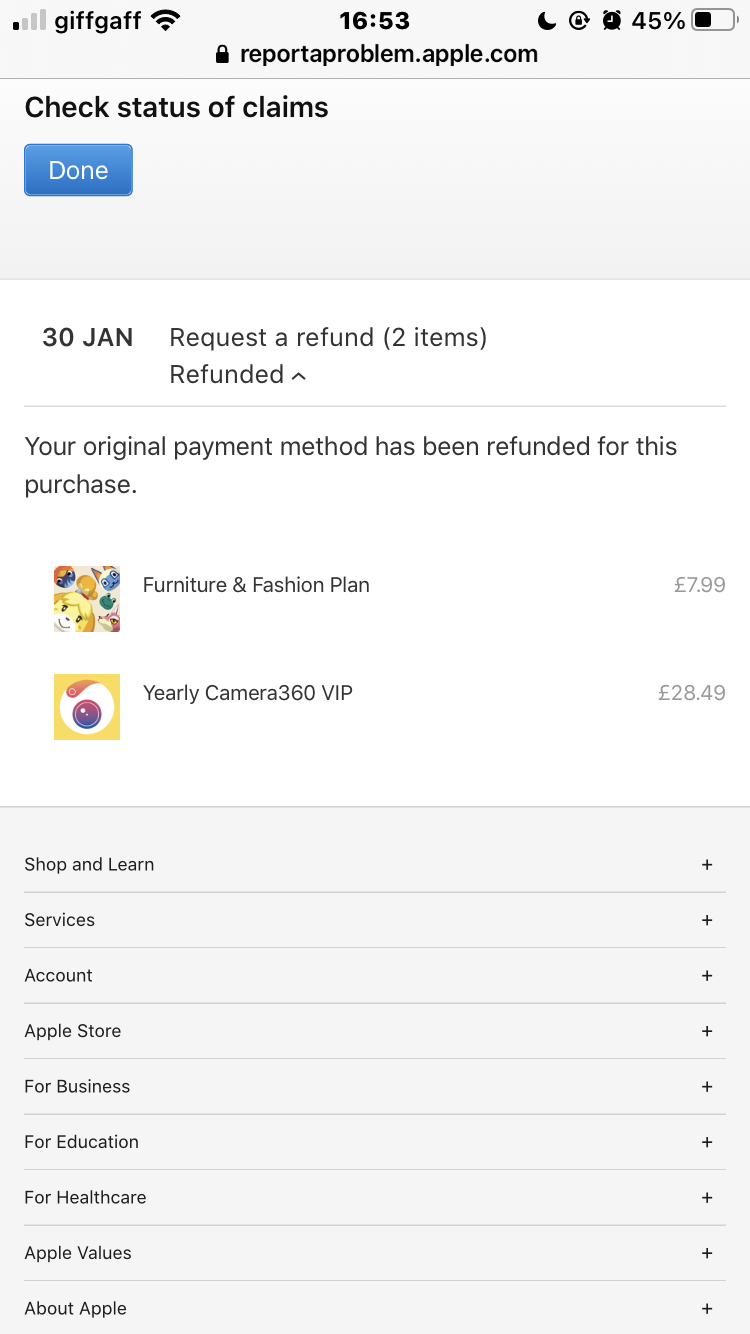Tap the battery icon in status bar
The height and width of the screenshot is (1334, 750).
coord(713,20)
